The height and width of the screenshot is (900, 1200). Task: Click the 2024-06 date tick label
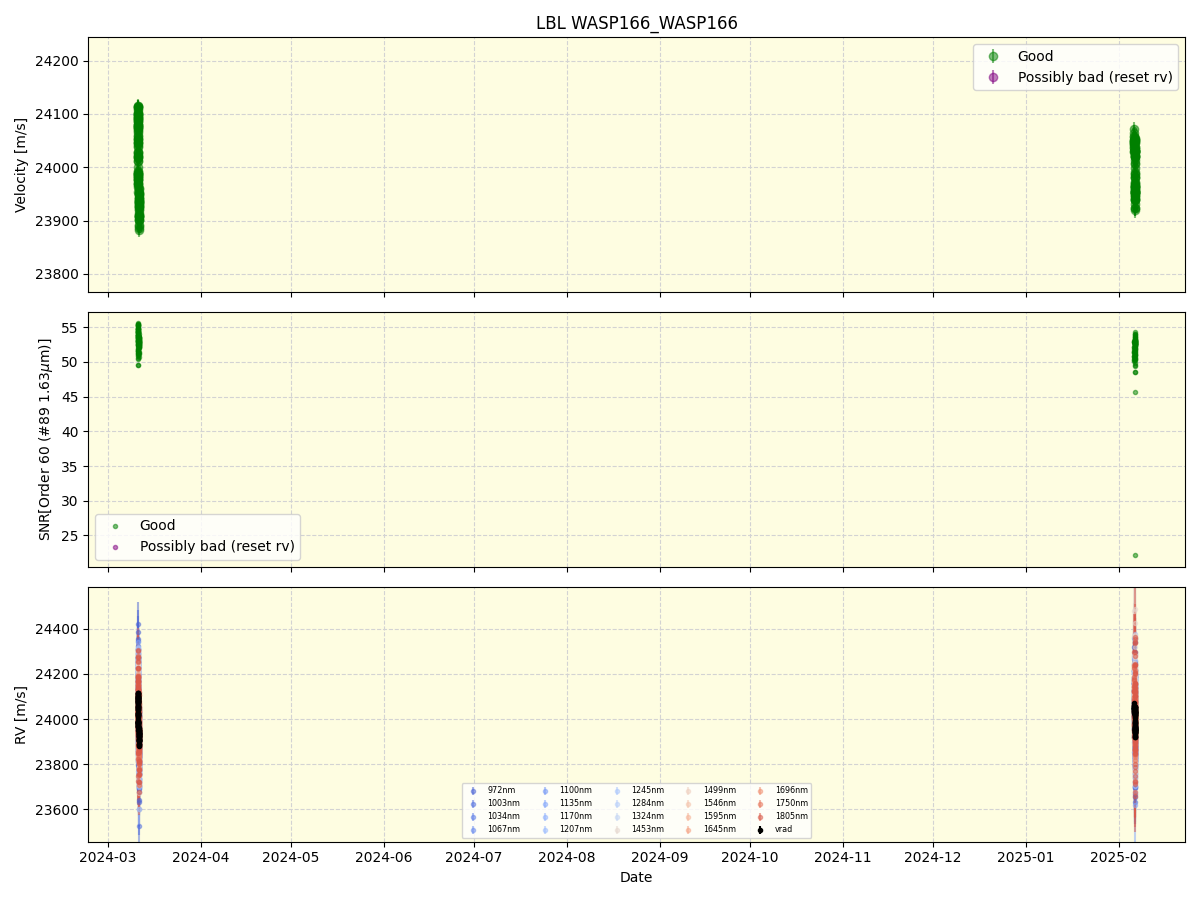click(384, 857)
